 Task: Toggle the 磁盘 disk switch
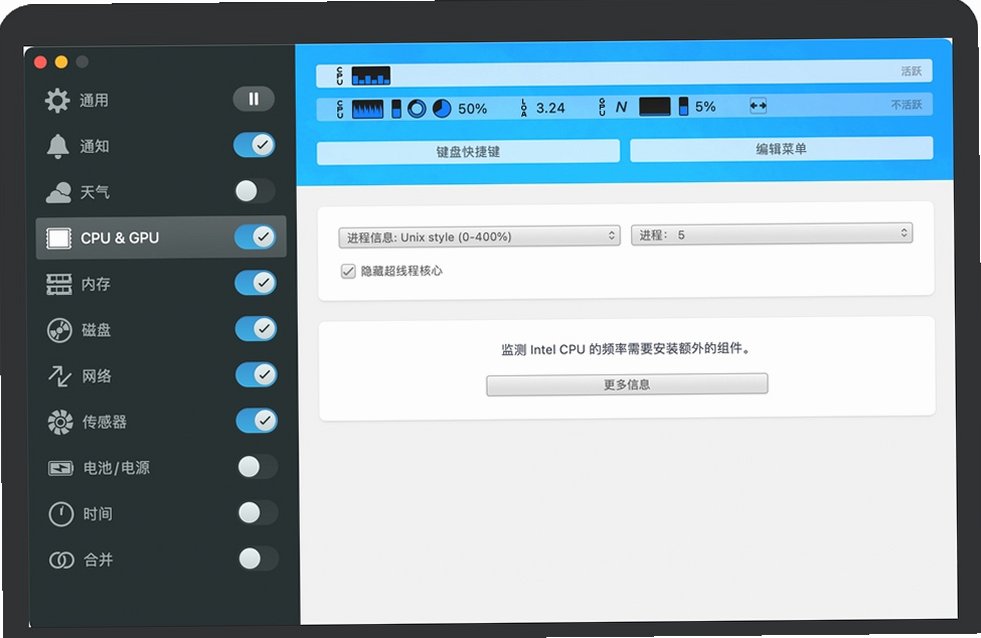pyautogui.click(x=256, y=329)
